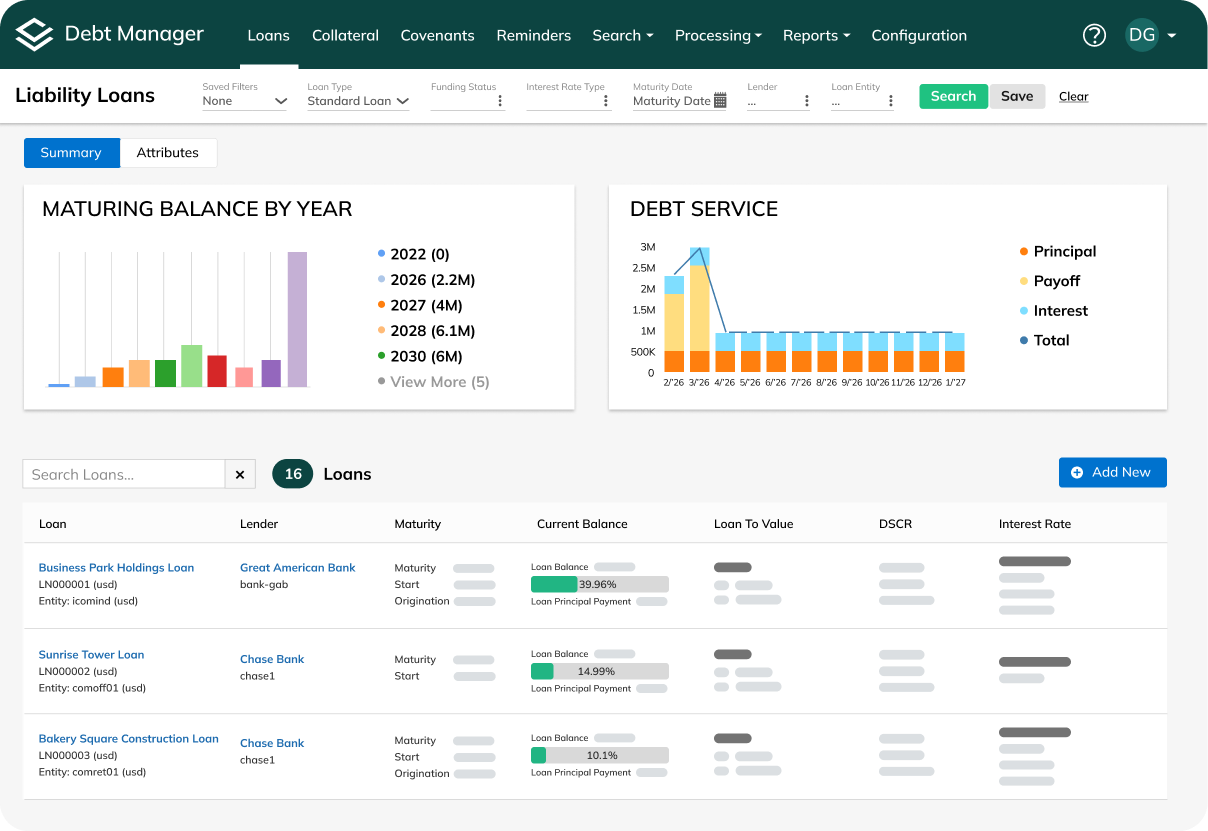
Task: Click the Clear filters link
Action: click(1073, 97)
